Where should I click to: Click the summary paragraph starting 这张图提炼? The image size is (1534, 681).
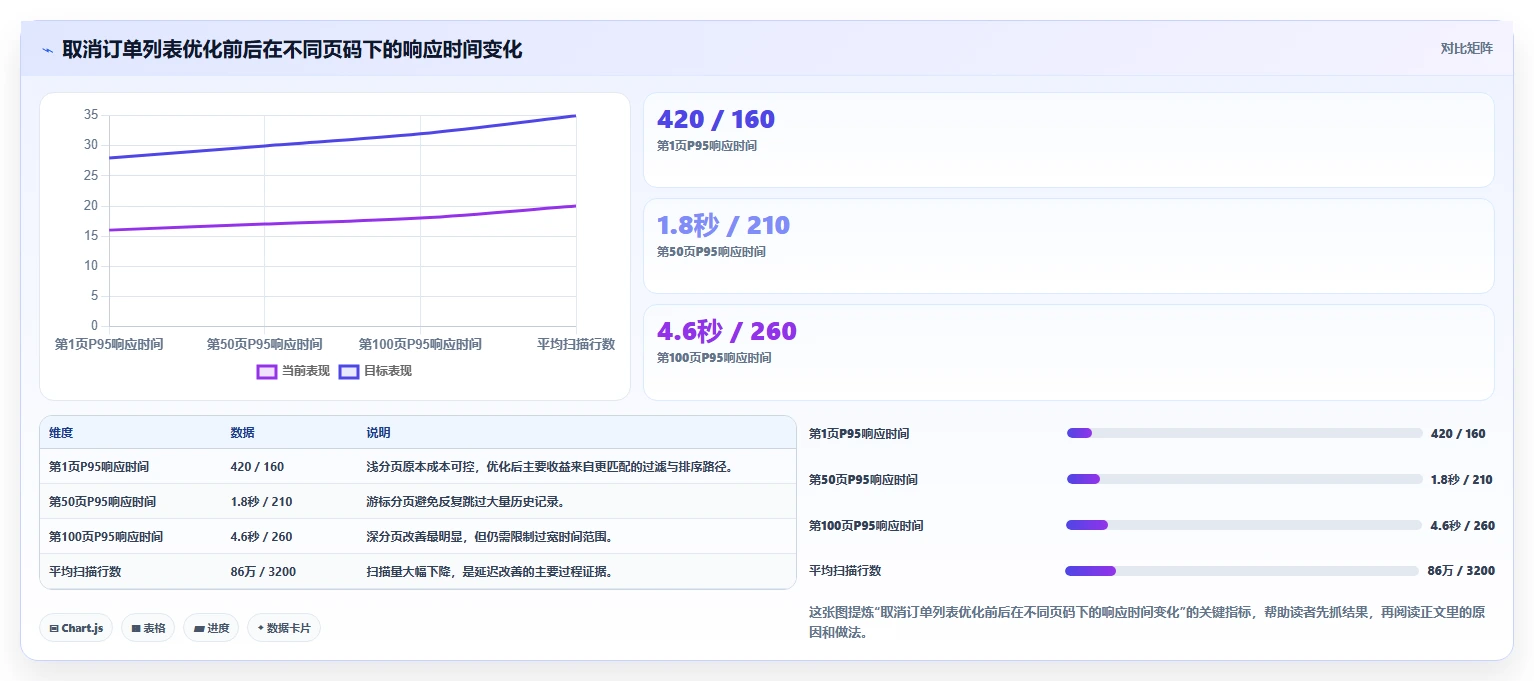[x=1147, y=622]
